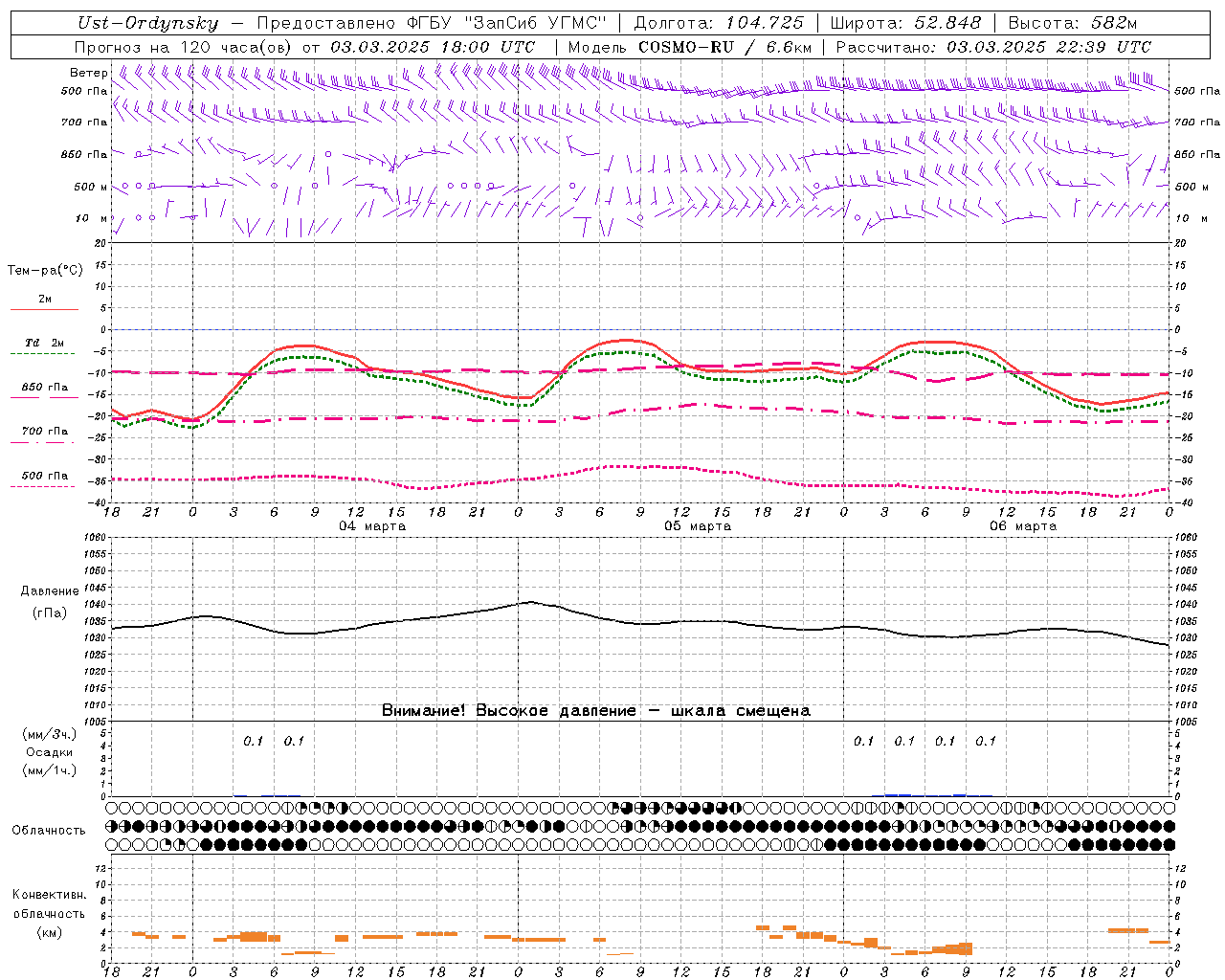This screenshot has width=1225, height=980.
Task: Click the green dashed line sample for Td 2м
Action: tap(44, 354)
